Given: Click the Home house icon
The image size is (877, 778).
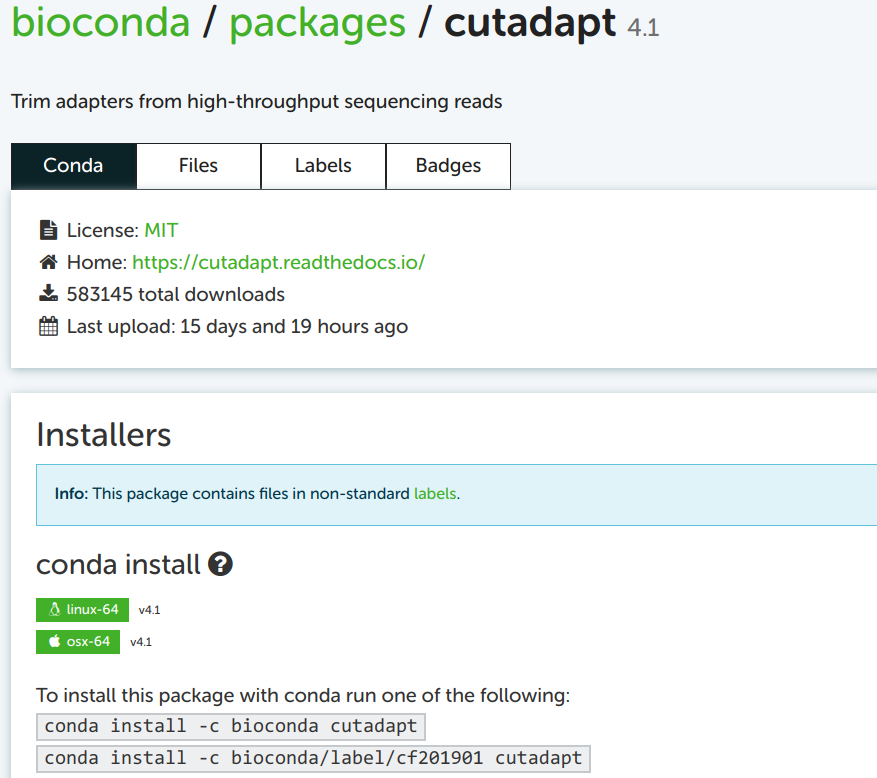Looking at the screenshot, I should (x=49, y=262).
